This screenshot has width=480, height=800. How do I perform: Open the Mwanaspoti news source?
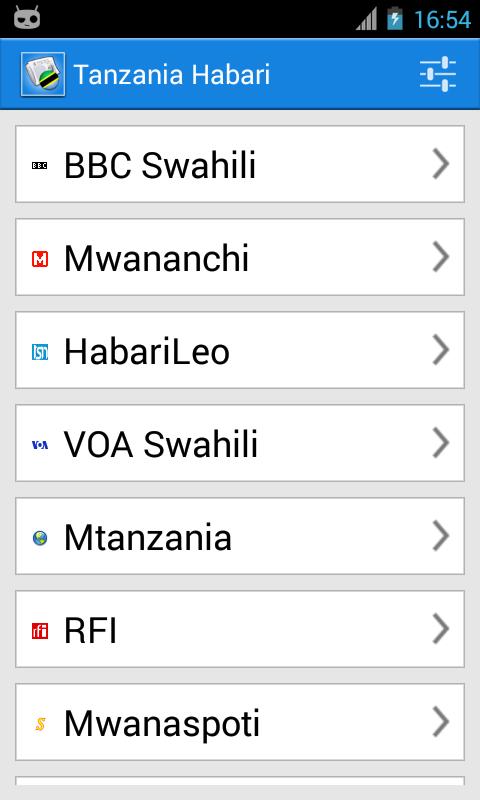click(x=240, y=722)
